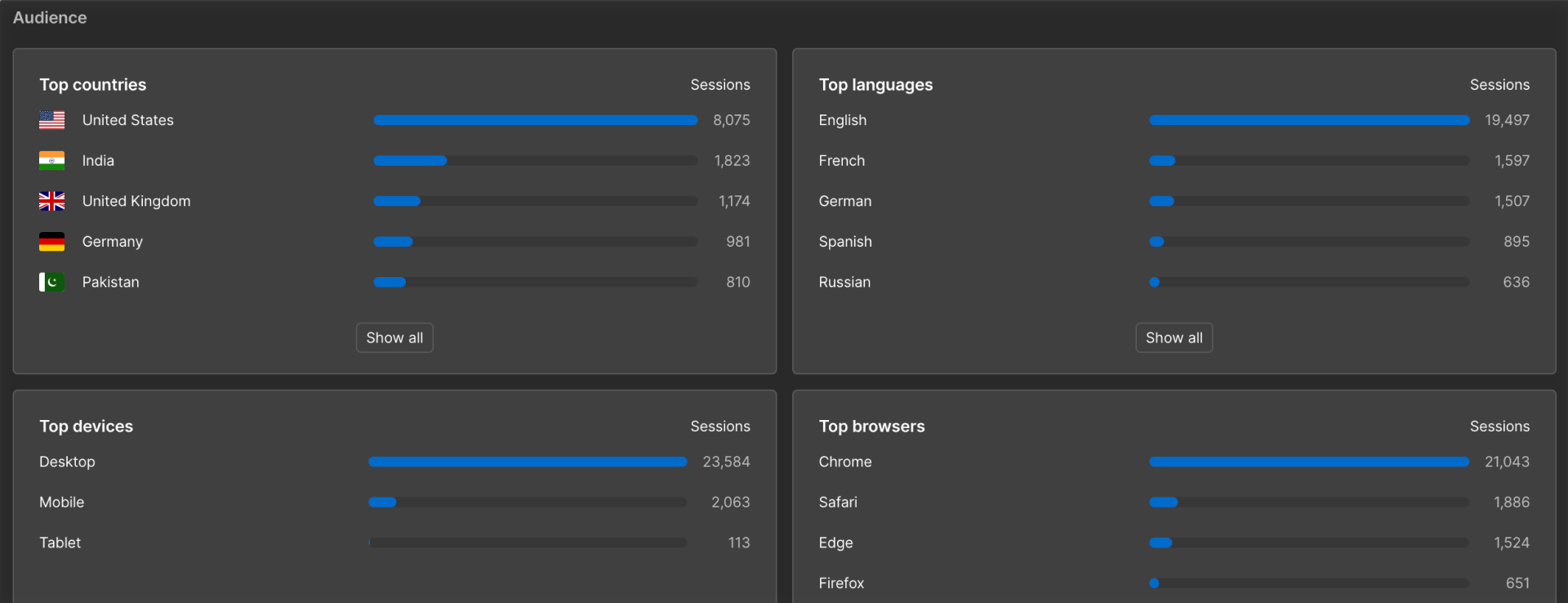The image size is (1568, 603).
Task: Select the Safari browser label
Action: point(838,502)
